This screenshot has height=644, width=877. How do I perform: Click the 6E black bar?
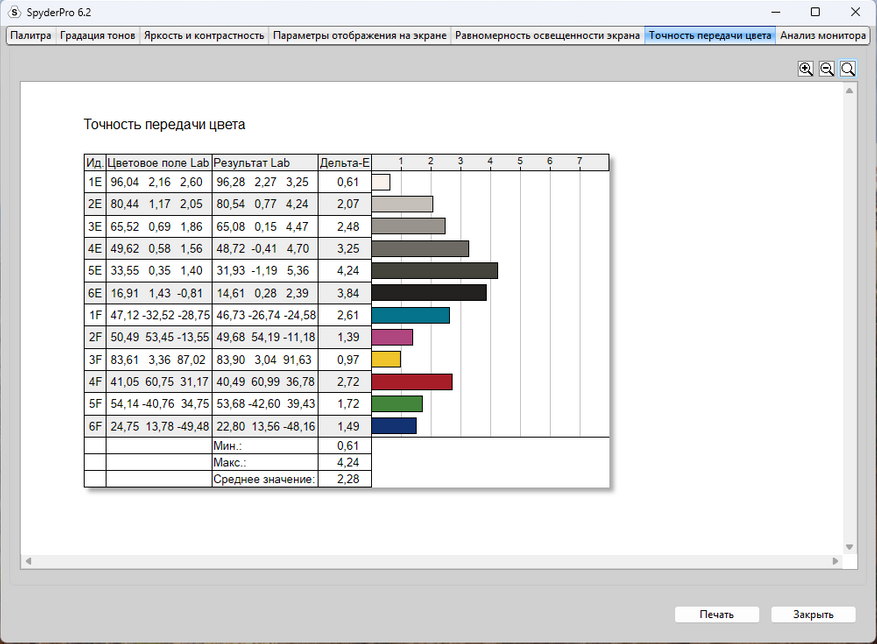[x=429, y=293]
